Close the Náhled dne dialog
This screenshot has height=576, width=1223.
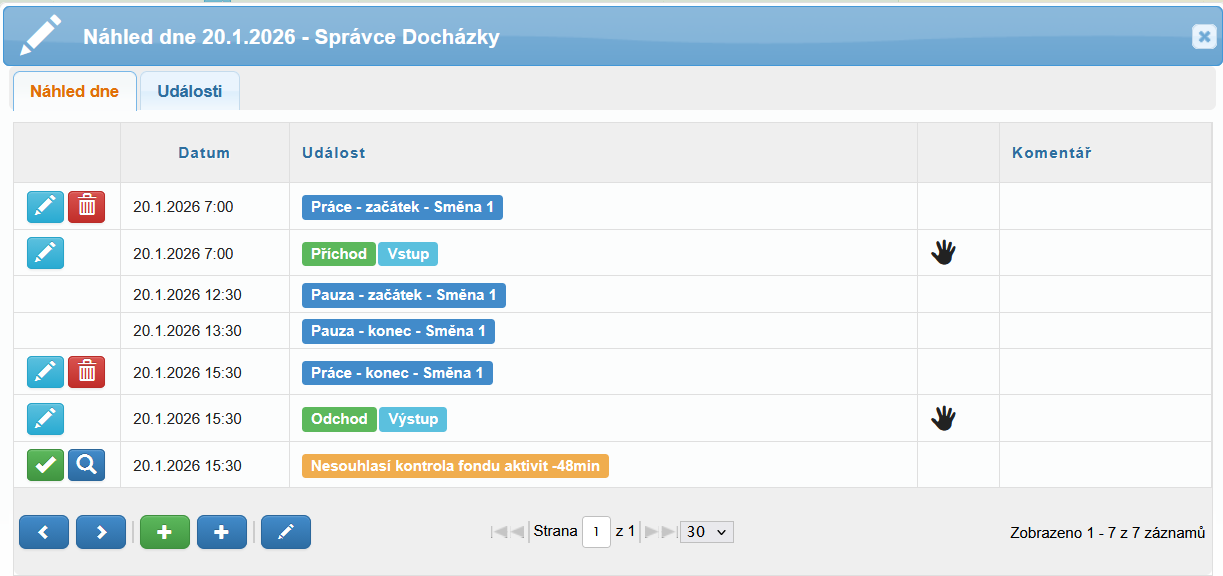[x=1203, y=37]
